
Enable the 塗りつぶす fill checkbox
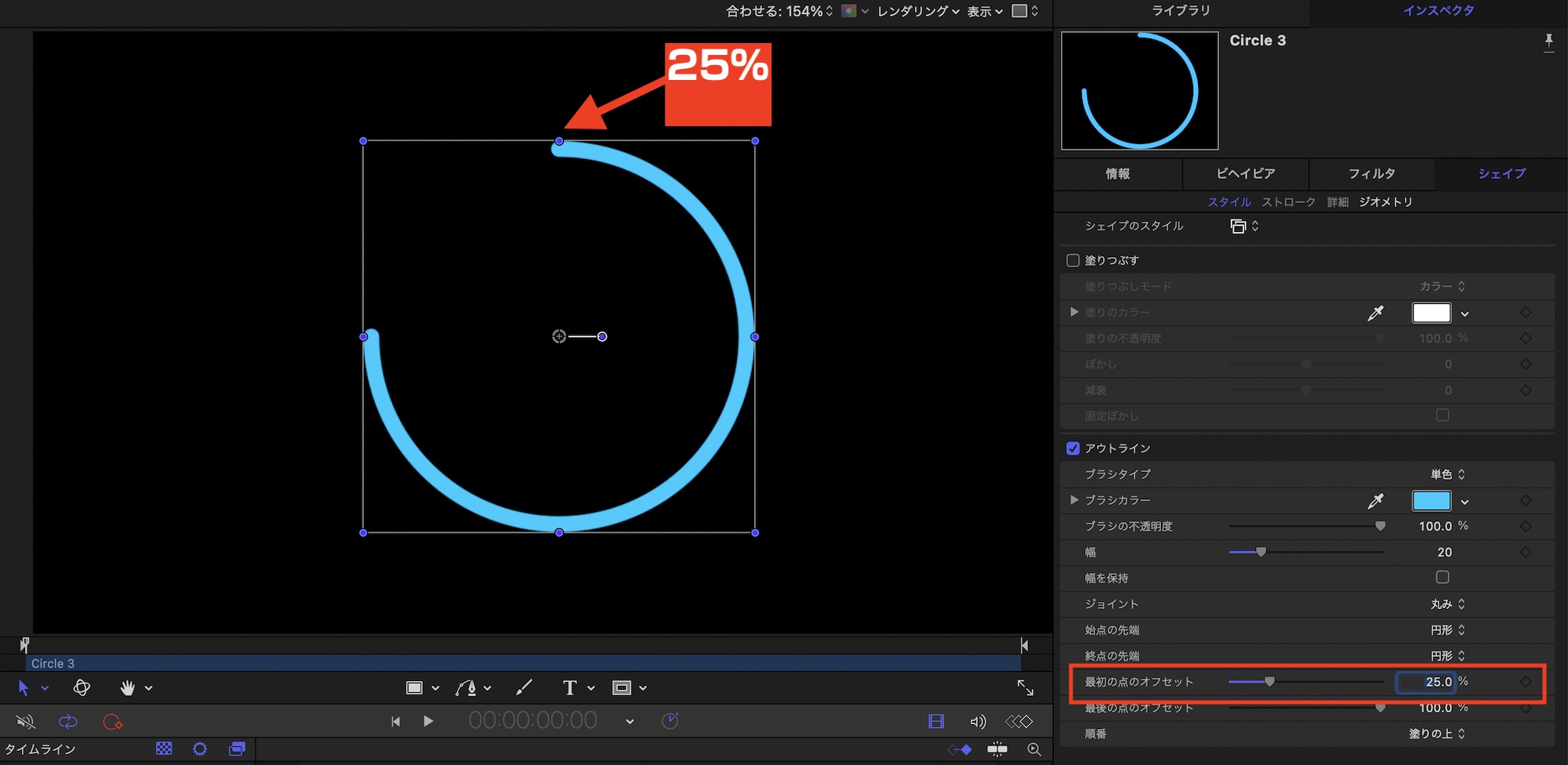click(1073, 260)
